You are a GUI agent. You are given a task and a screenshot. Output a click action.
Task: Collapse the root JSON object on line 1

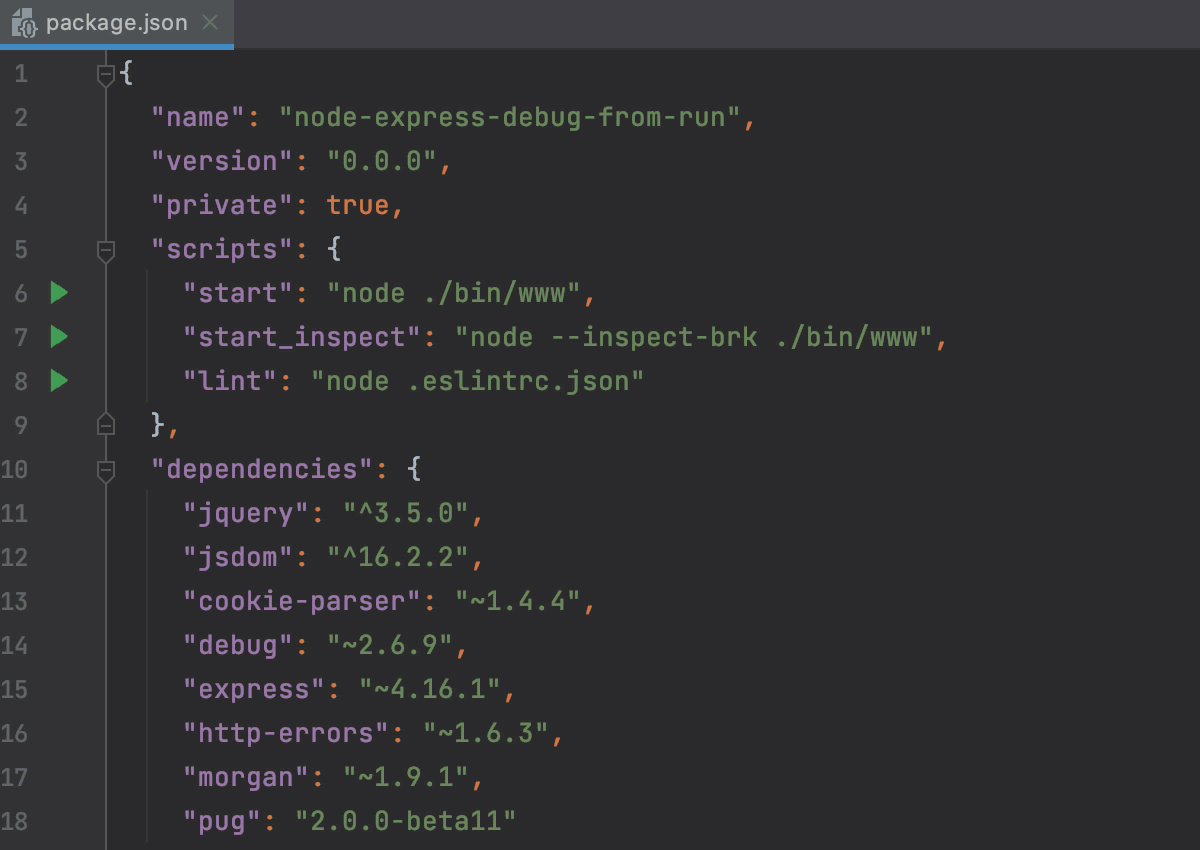(x=106, y=72)
